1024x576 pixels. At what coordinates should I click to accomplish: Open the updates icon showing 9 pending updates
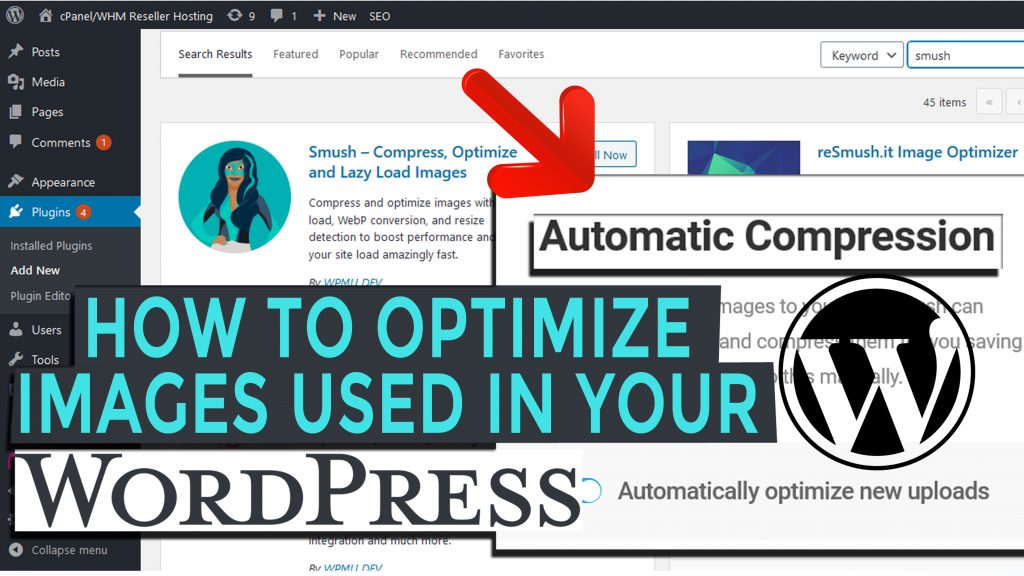242,15
